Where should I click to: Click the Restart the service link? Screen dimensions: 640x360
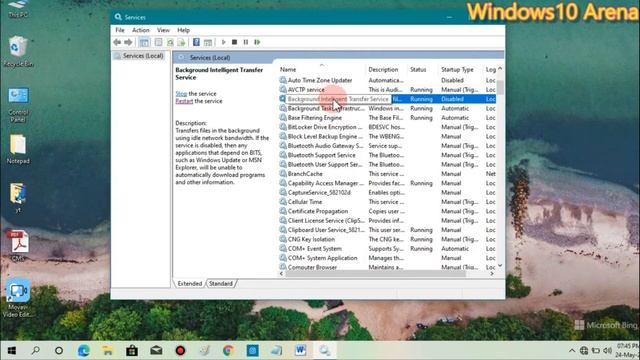(x=184, y=101)
